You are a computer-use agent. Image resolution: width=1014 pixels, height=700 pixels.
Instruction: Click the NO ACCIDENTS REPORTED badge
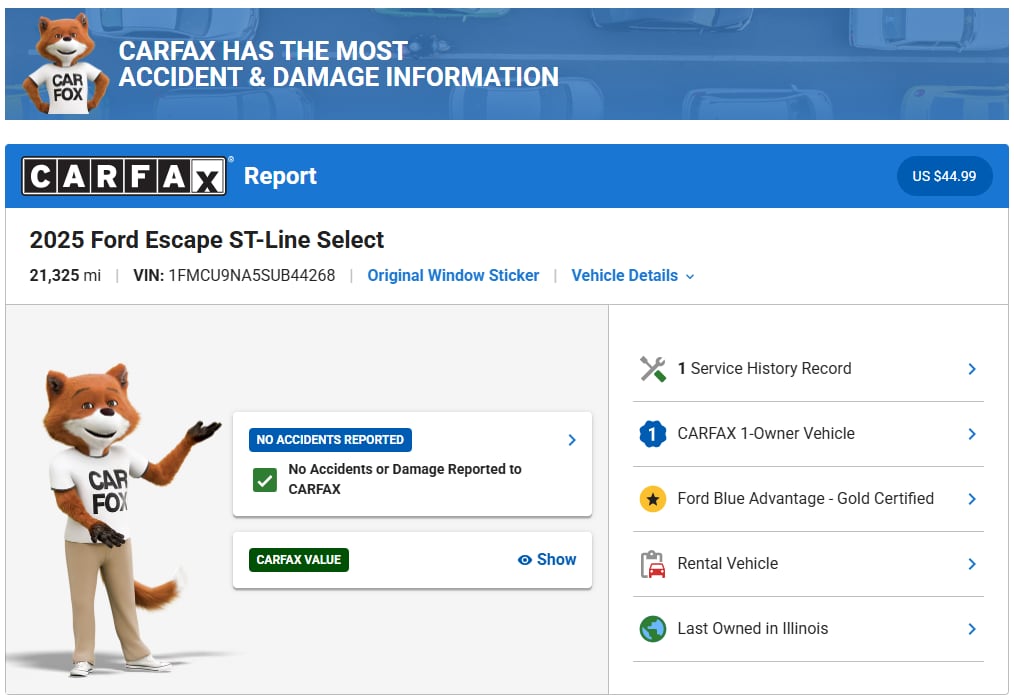pos(330,440)
